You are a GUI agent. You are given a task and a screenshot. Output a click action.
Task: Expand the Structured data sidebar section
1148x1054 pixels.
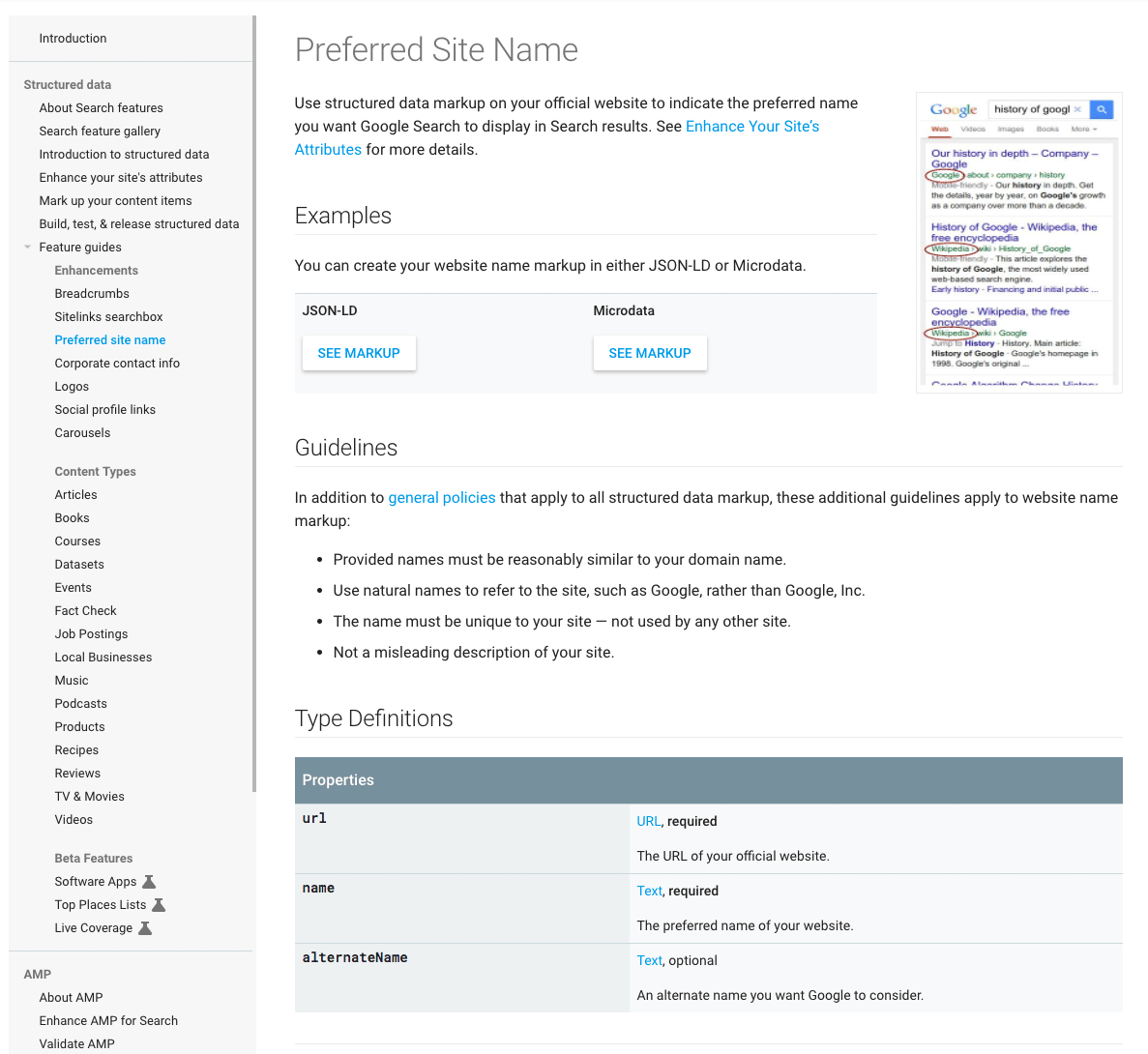coord(67,84)
